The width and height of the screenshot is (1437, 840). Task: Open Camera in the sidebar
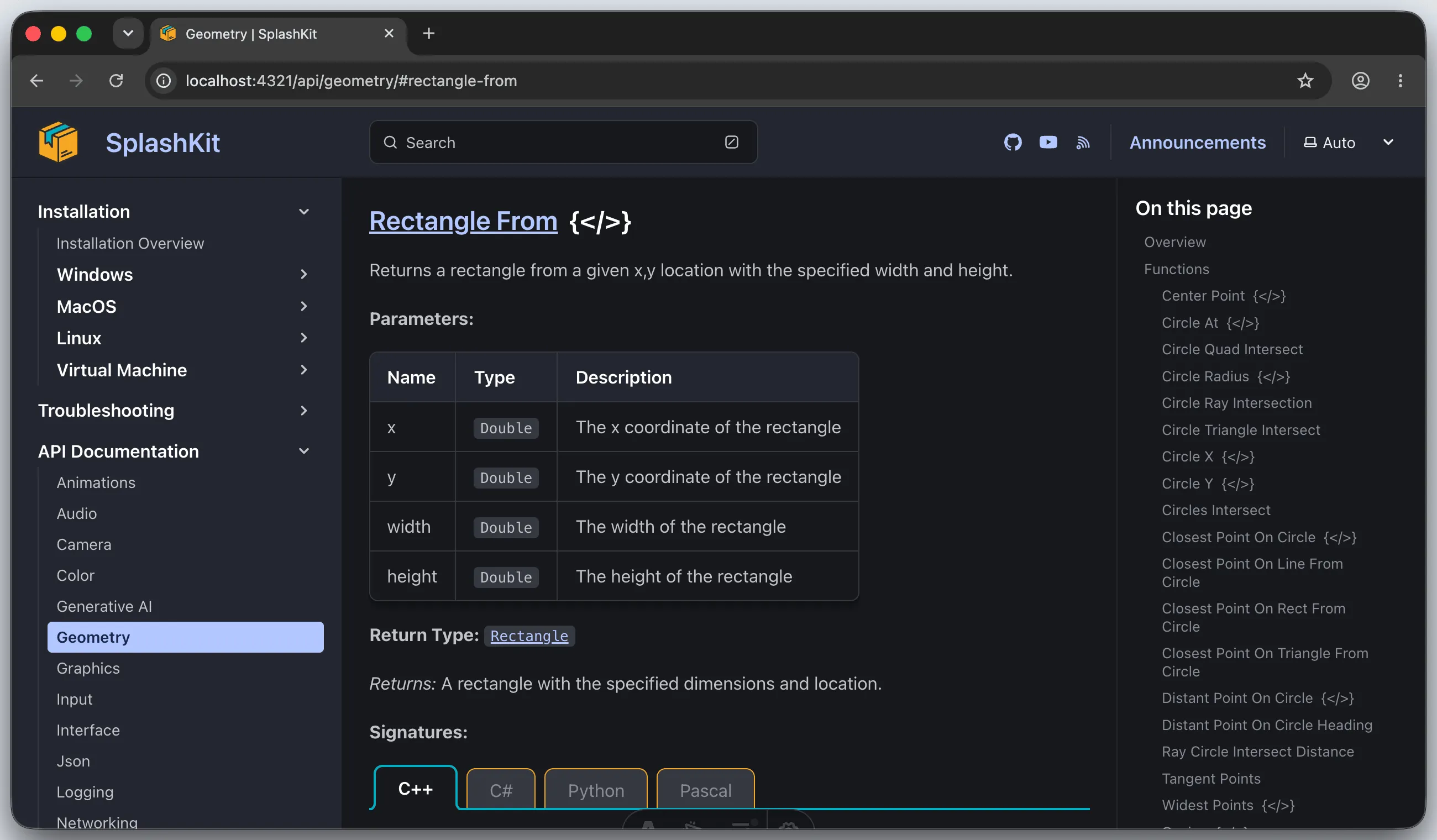(84, 544)
